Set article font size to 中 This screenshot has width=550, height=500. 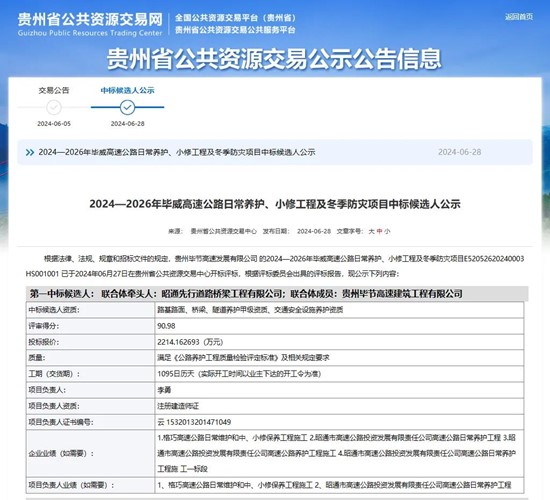[x=379, y=231]
